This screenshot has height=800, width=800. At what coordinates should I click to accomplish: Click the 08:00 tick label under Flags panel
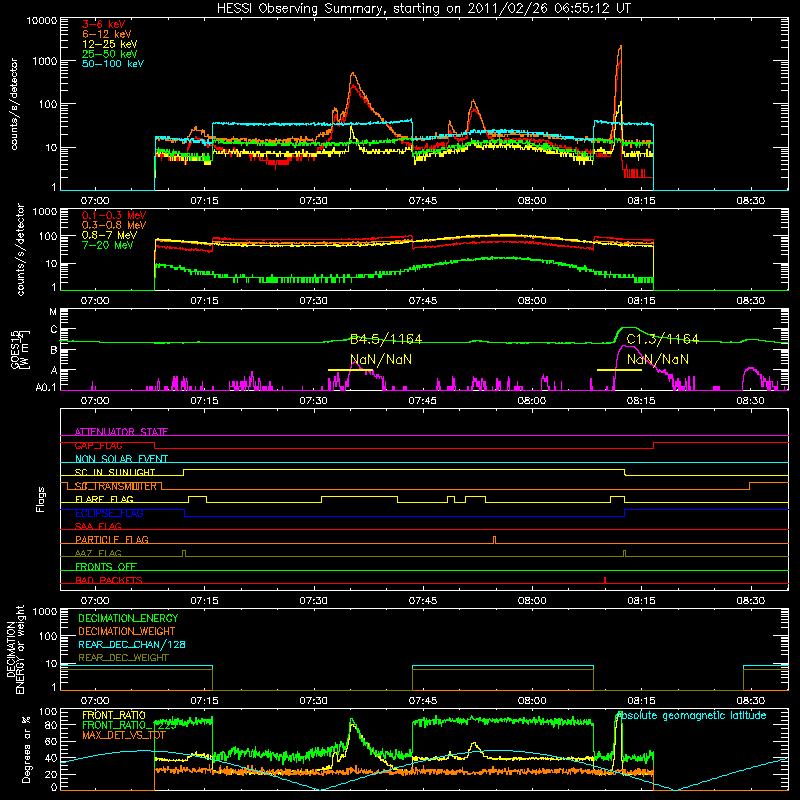point(532,601)
